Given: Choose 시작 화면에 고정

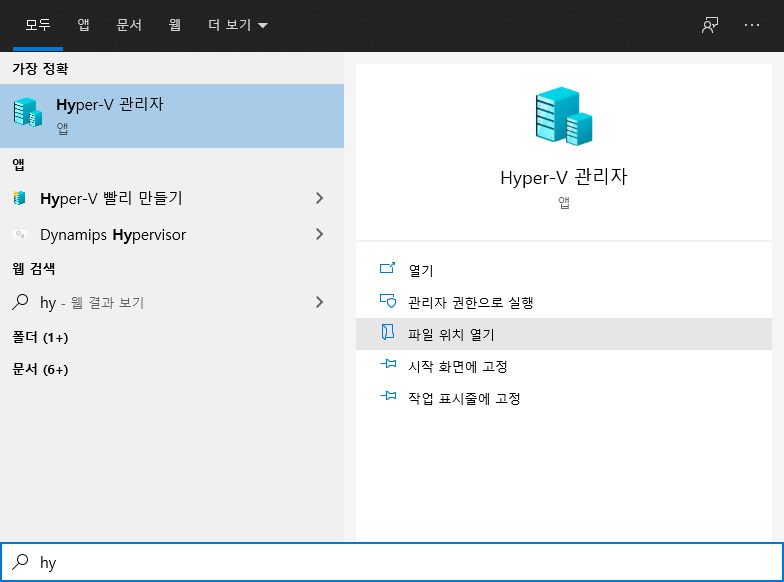Looking at the screenshot, I should tap(564, 366).
